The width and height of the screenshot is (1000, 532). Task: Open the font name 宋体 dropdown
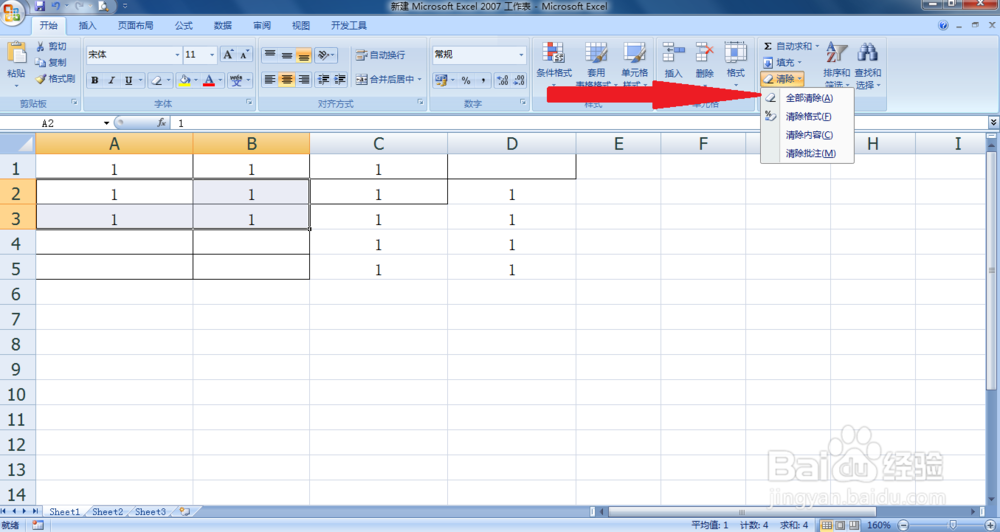click(177, 55)
